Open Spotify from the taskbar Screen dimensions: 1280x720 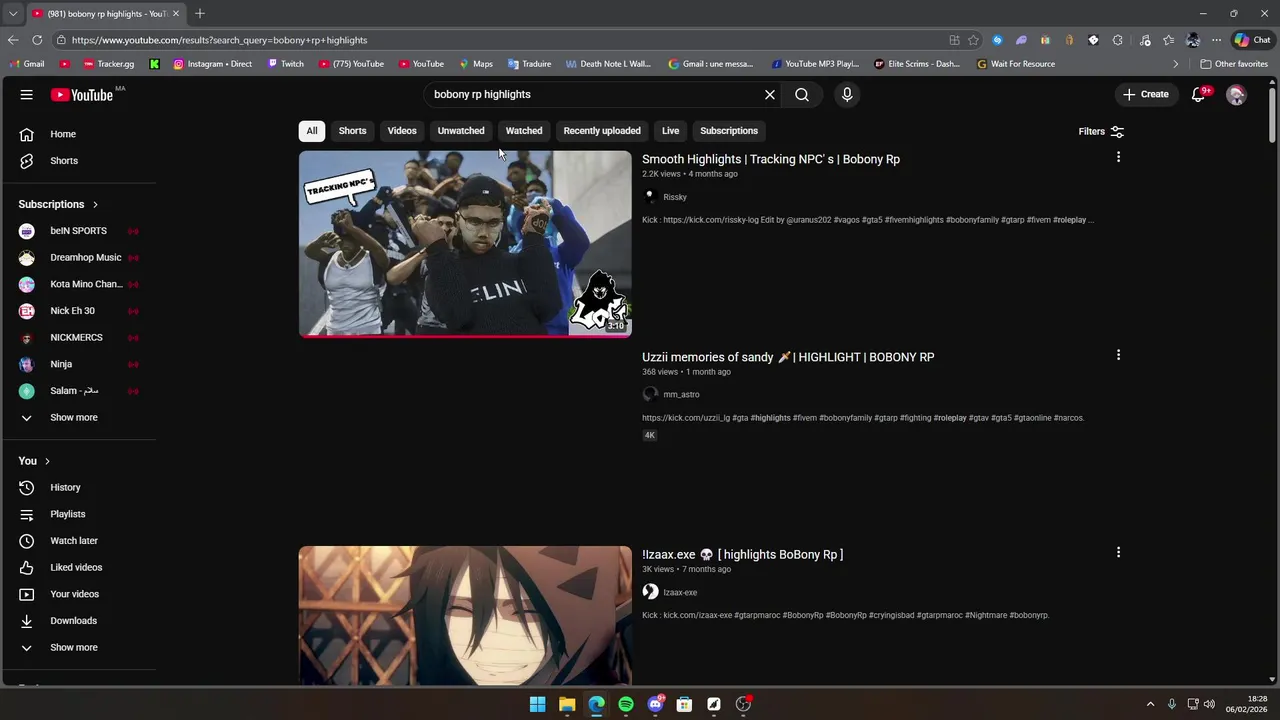(626, 704)
